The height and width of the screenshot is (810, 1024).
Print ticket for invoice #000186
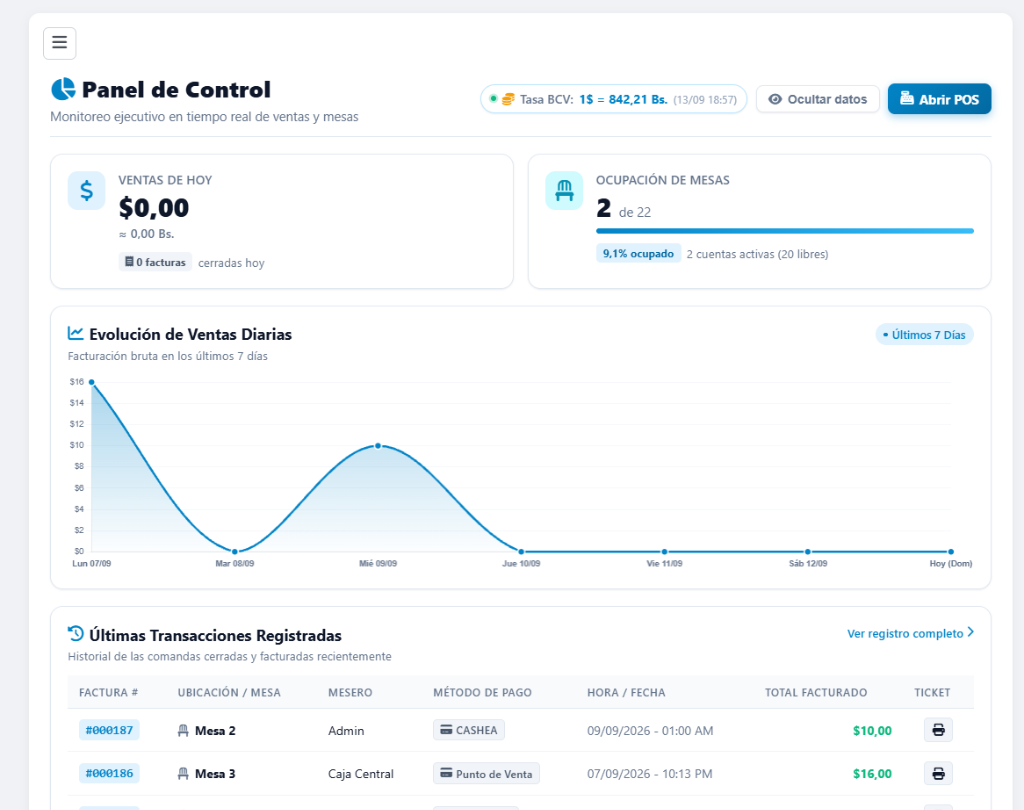tap(938, 773)
